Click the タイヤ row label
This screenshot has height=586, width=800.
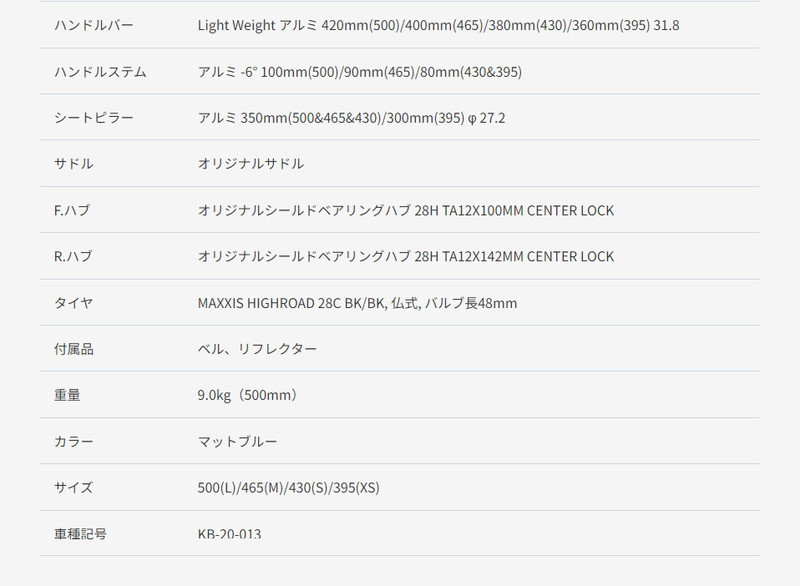74,303
